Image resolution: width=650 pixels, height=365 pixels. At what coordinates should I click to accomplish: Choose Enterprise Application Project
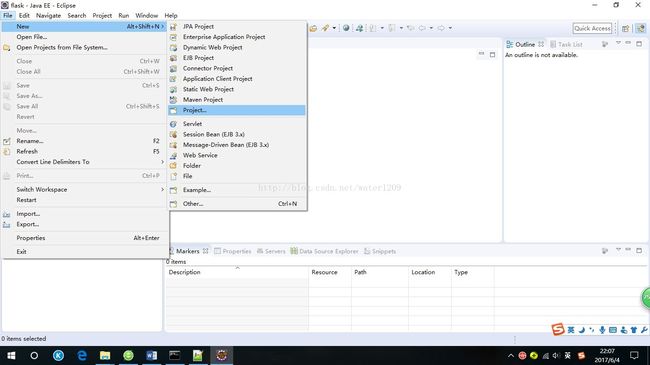[237, 37]
